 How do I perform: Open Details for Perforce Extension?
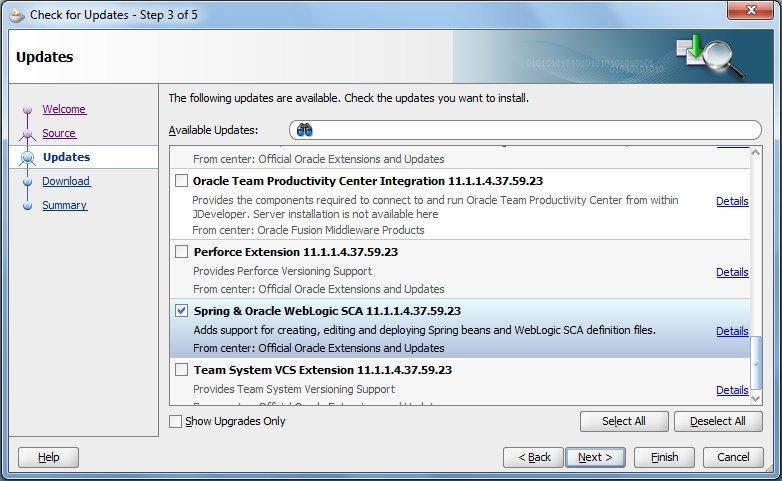tap(732, 272)
